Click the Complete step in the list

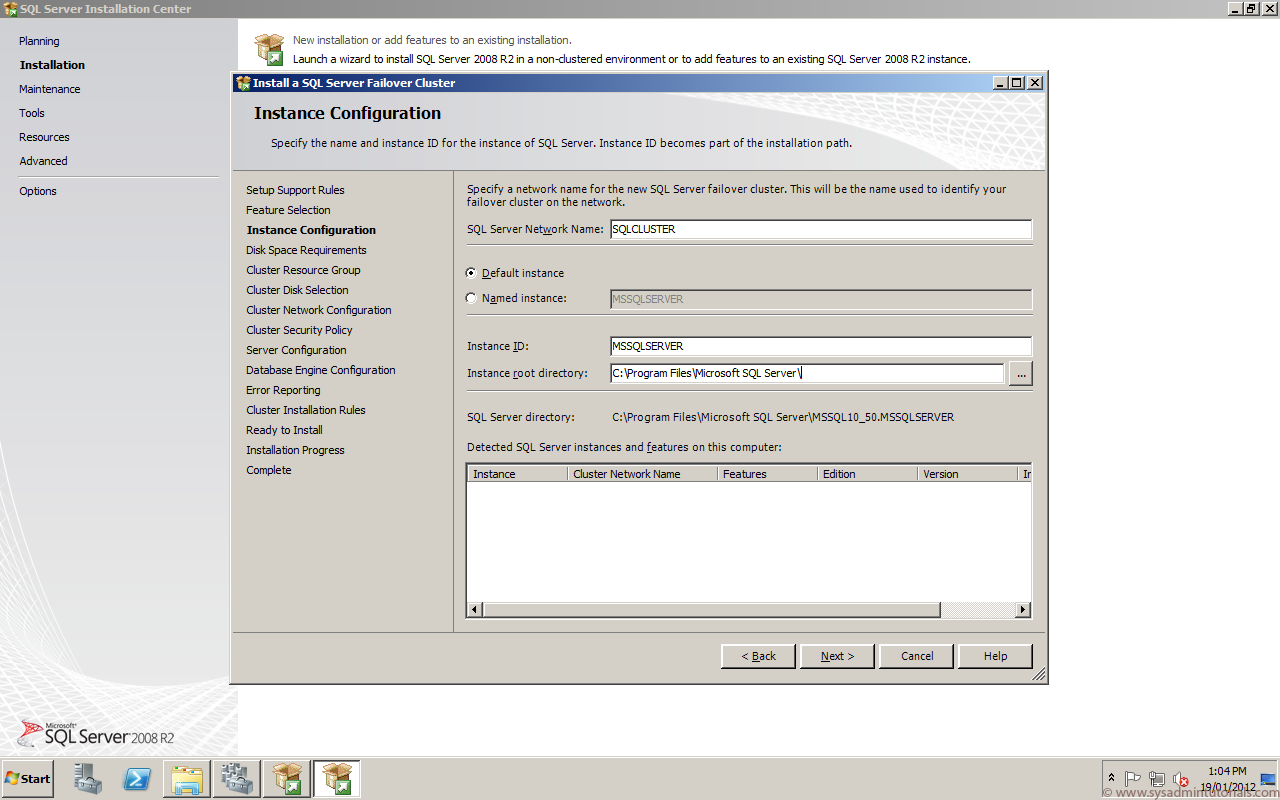tap(269, 470)
